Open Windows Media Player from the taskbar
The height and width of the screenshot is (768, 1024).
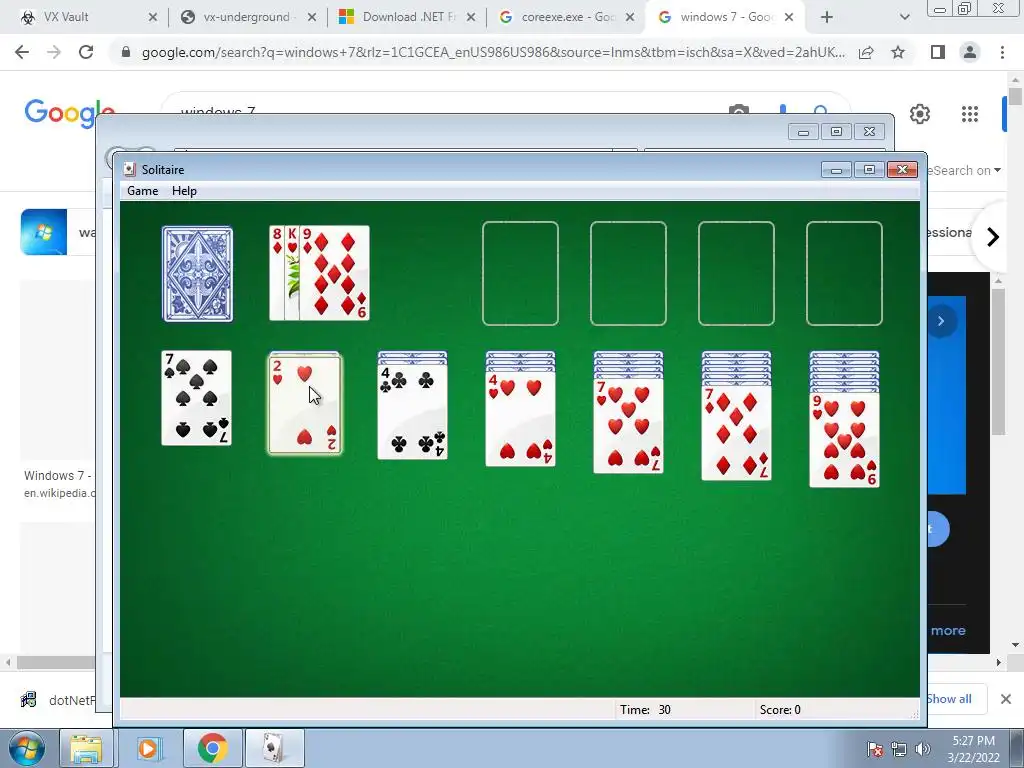point(148,748)
